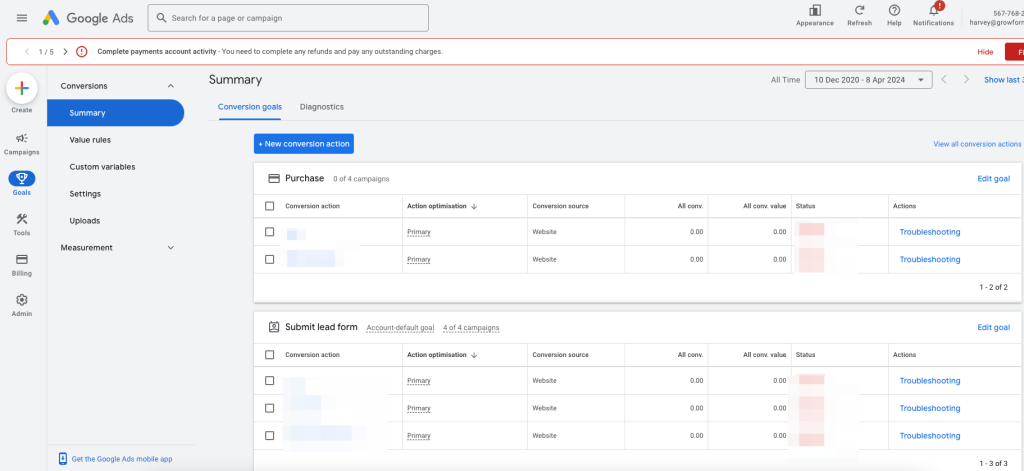Open the hamburger main menu
The height and width of the screenshot is (471, 1024).
coord(22,18)
